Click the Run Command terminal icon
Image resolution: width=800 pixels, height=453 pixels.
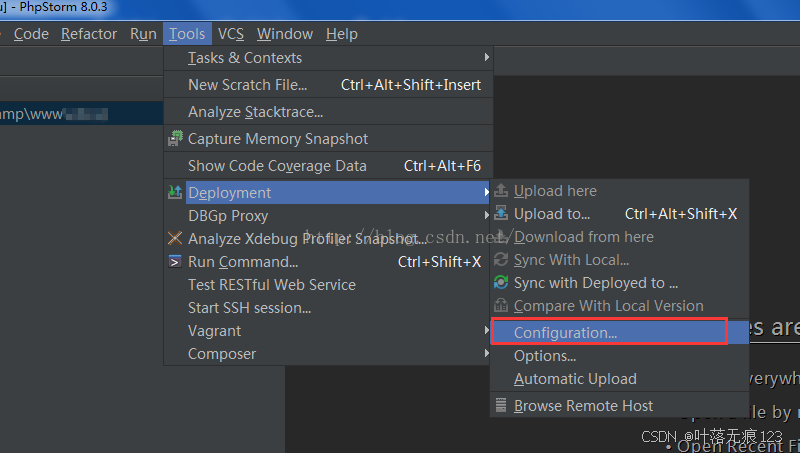175,262
